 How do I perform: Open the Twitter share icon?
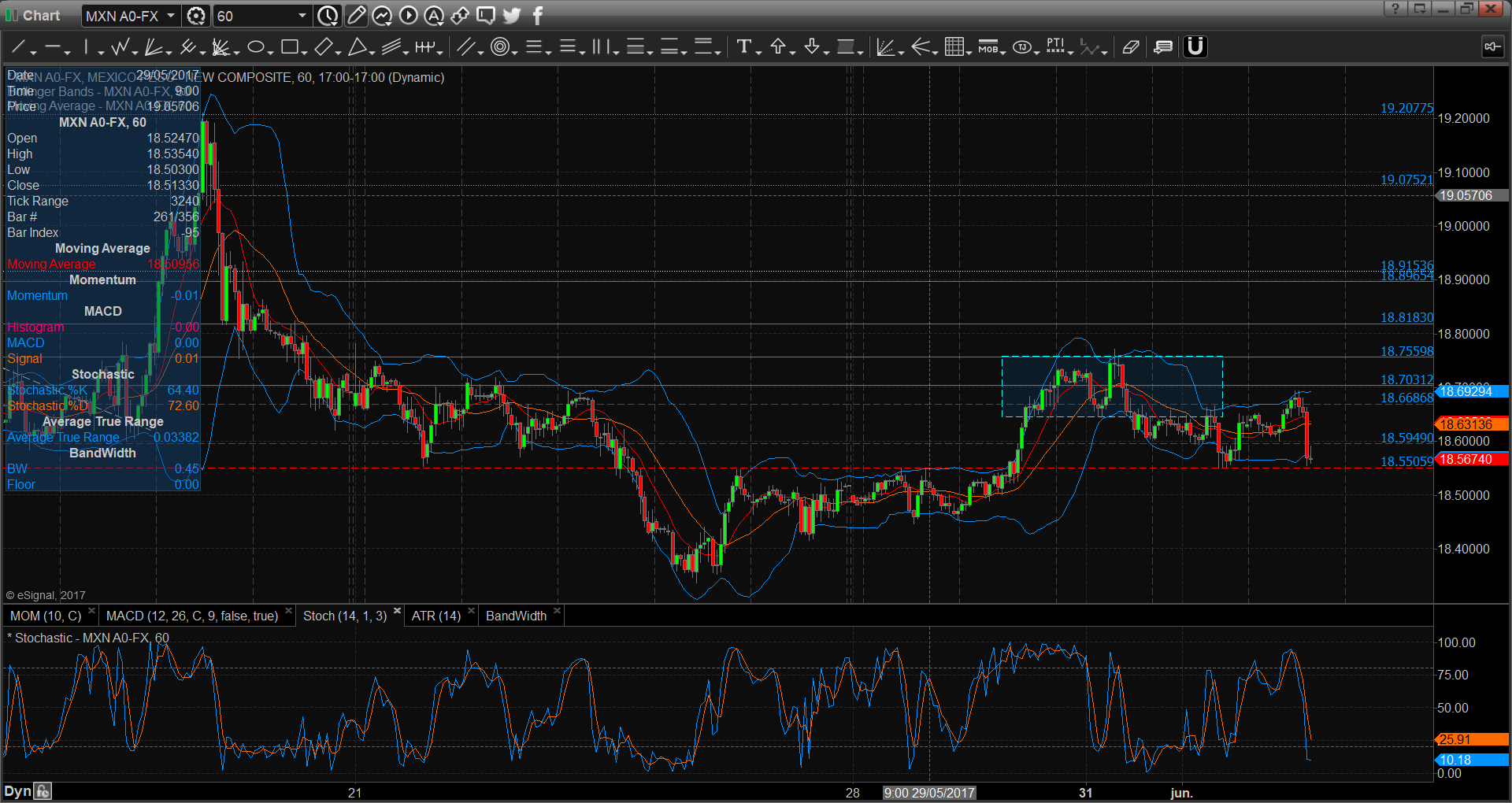[512, 15]
